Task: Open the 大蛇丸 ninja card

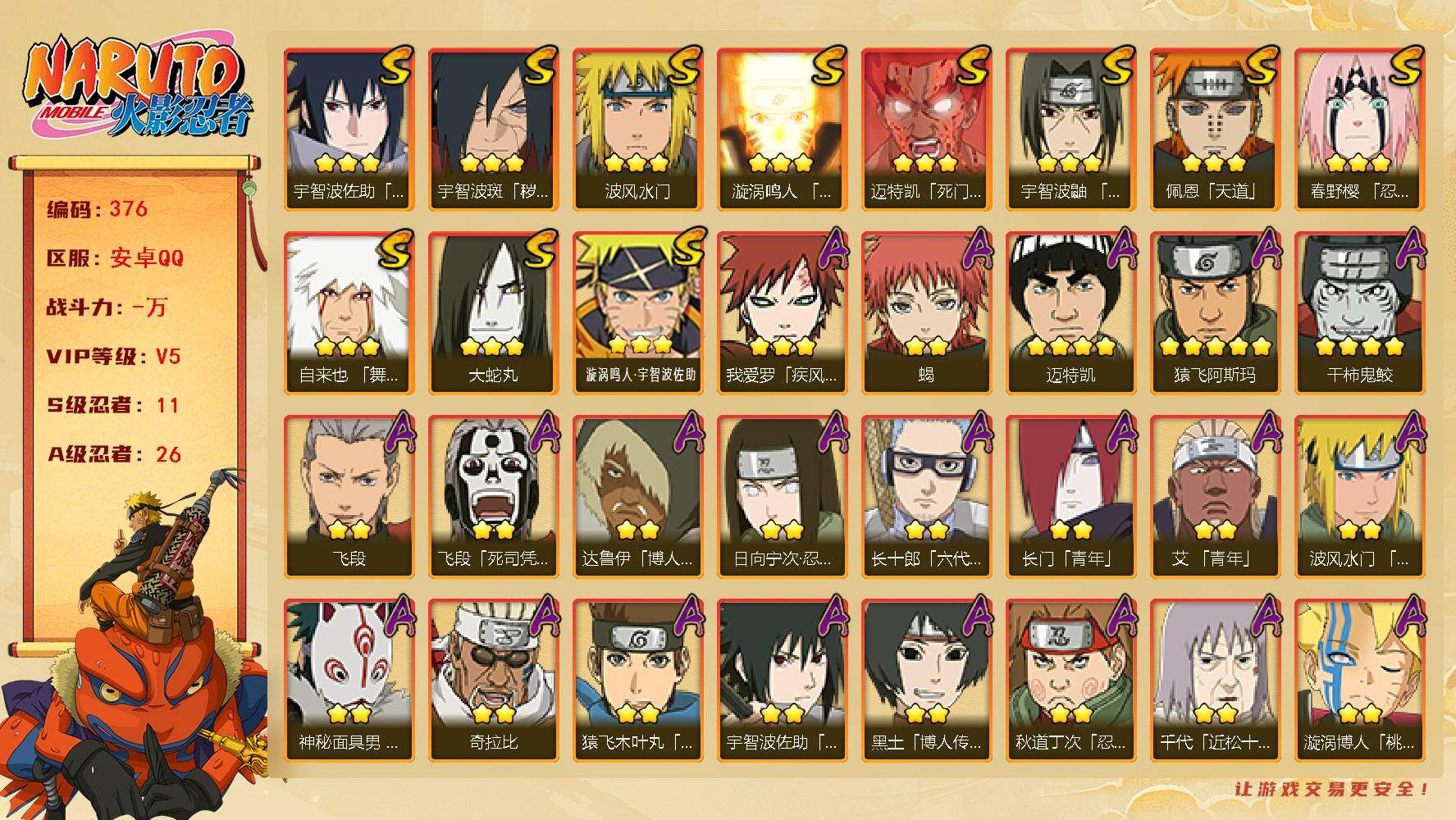Action: click(492, 313)
